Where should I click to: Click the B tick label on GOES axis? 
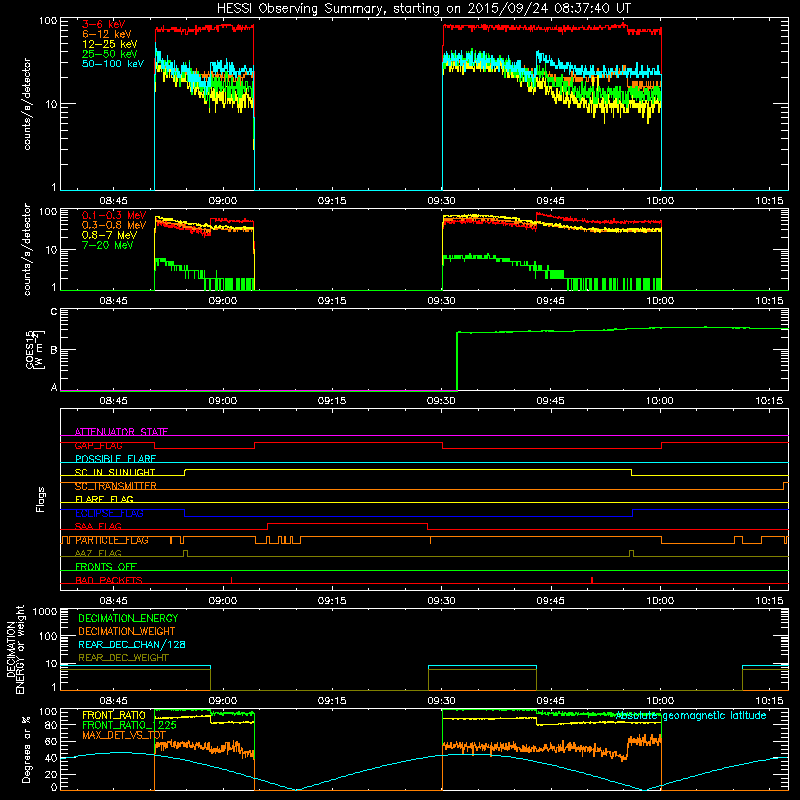[54, 350]
